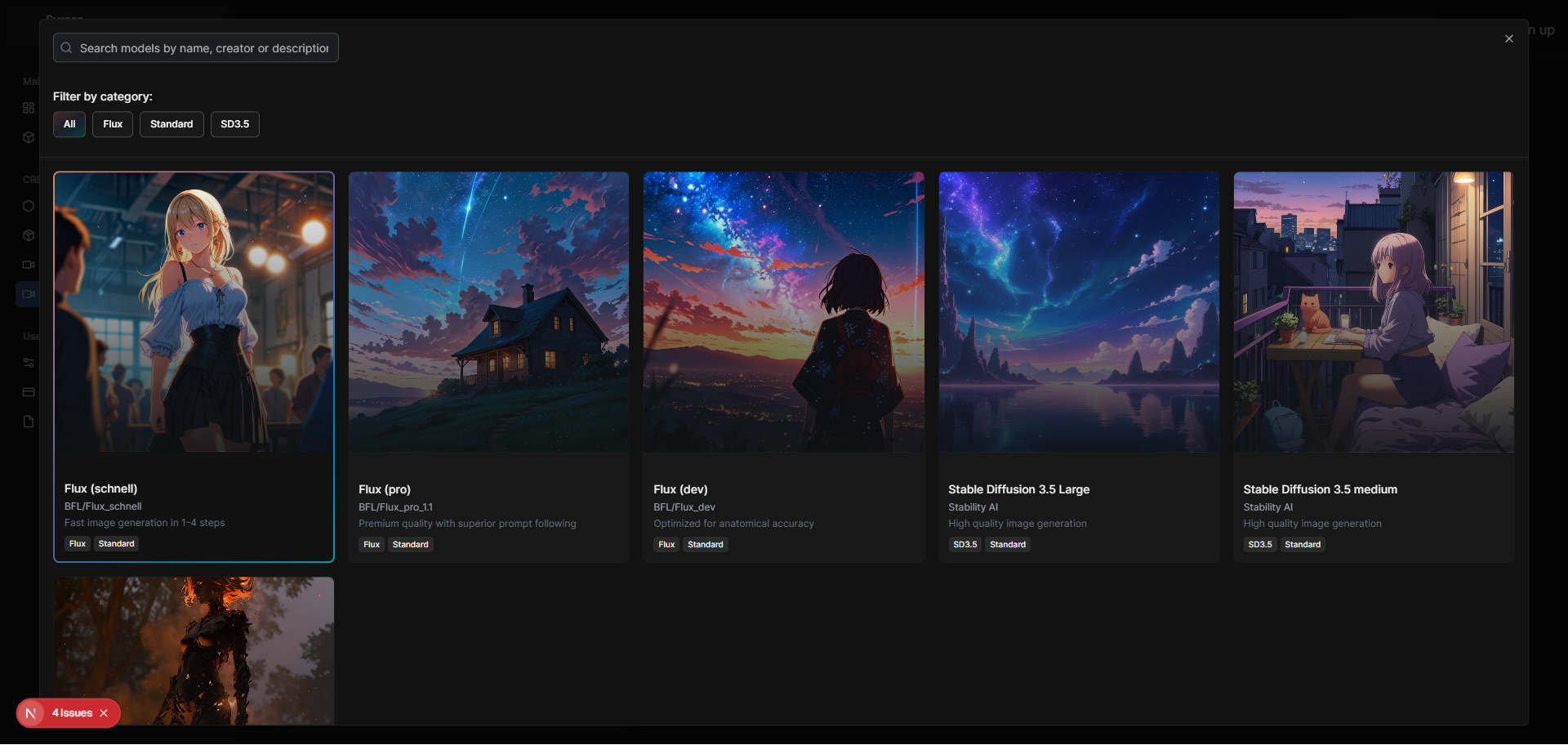Click the 'Filter by category:' label
1568x745 pixels.
point(103,96)
